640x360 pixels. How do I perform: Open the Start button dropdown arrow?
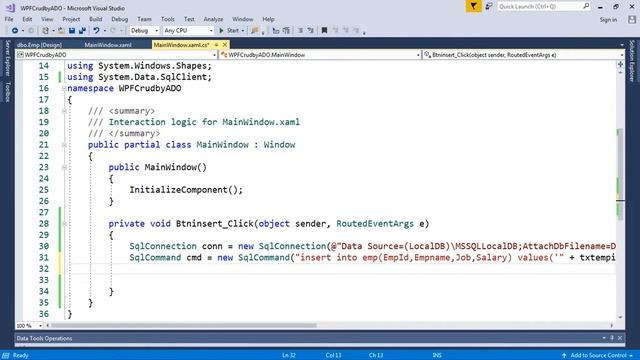(242, 31)
